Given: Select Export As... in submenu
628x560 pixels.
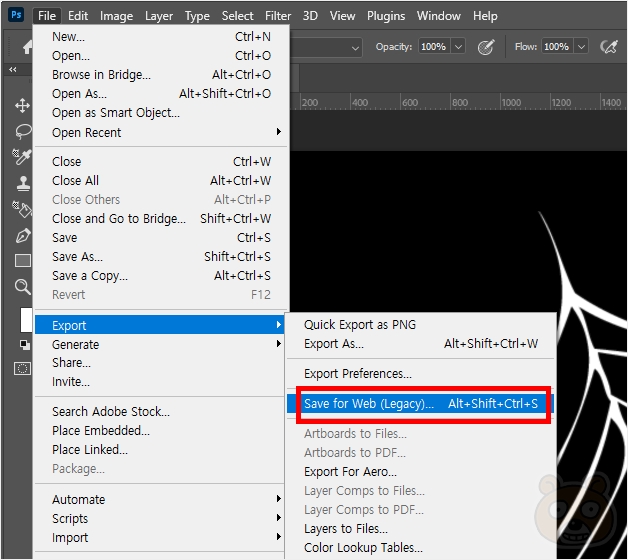Looking at the screenshot, I should [x=421, y=343].
